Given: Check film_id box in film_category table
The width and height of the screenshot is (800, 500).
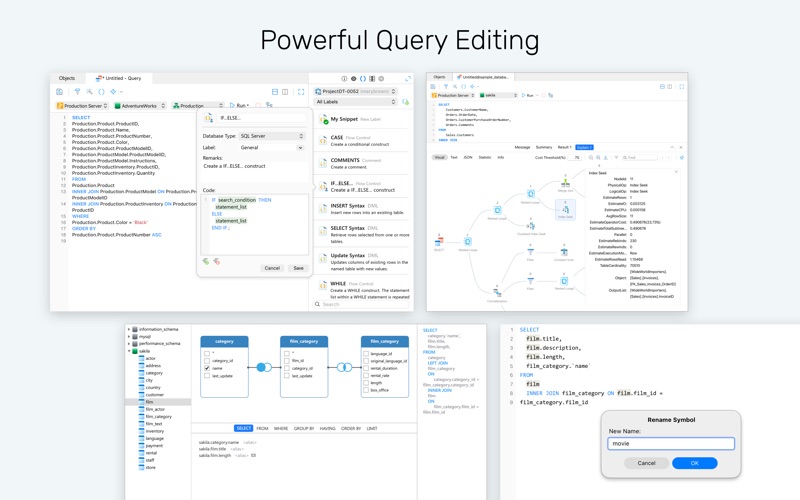Looking at the screenshot, I should [x=287, y=360].
